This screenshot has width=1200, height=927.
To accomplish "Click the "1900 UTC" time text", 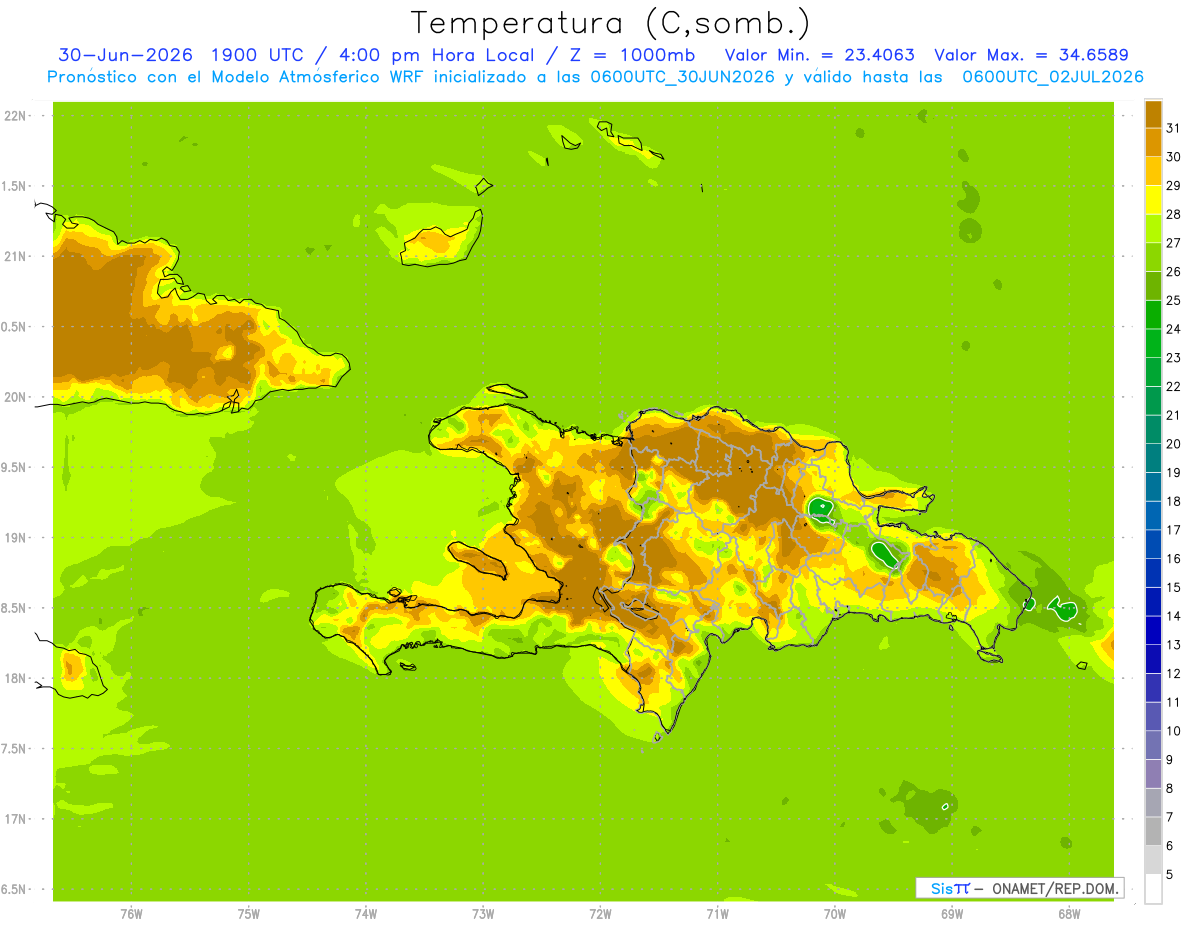I will [258, 55].
